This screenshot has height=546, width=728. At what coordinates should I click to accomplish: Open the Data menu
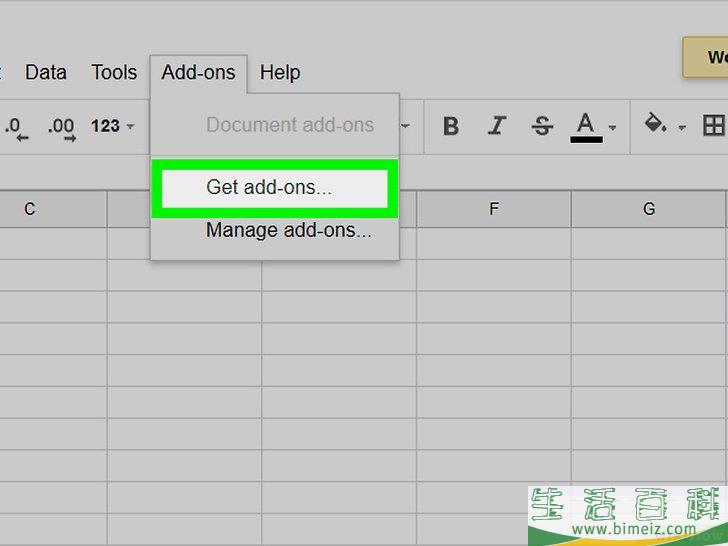pyautogui.click(x=46, y=72)
